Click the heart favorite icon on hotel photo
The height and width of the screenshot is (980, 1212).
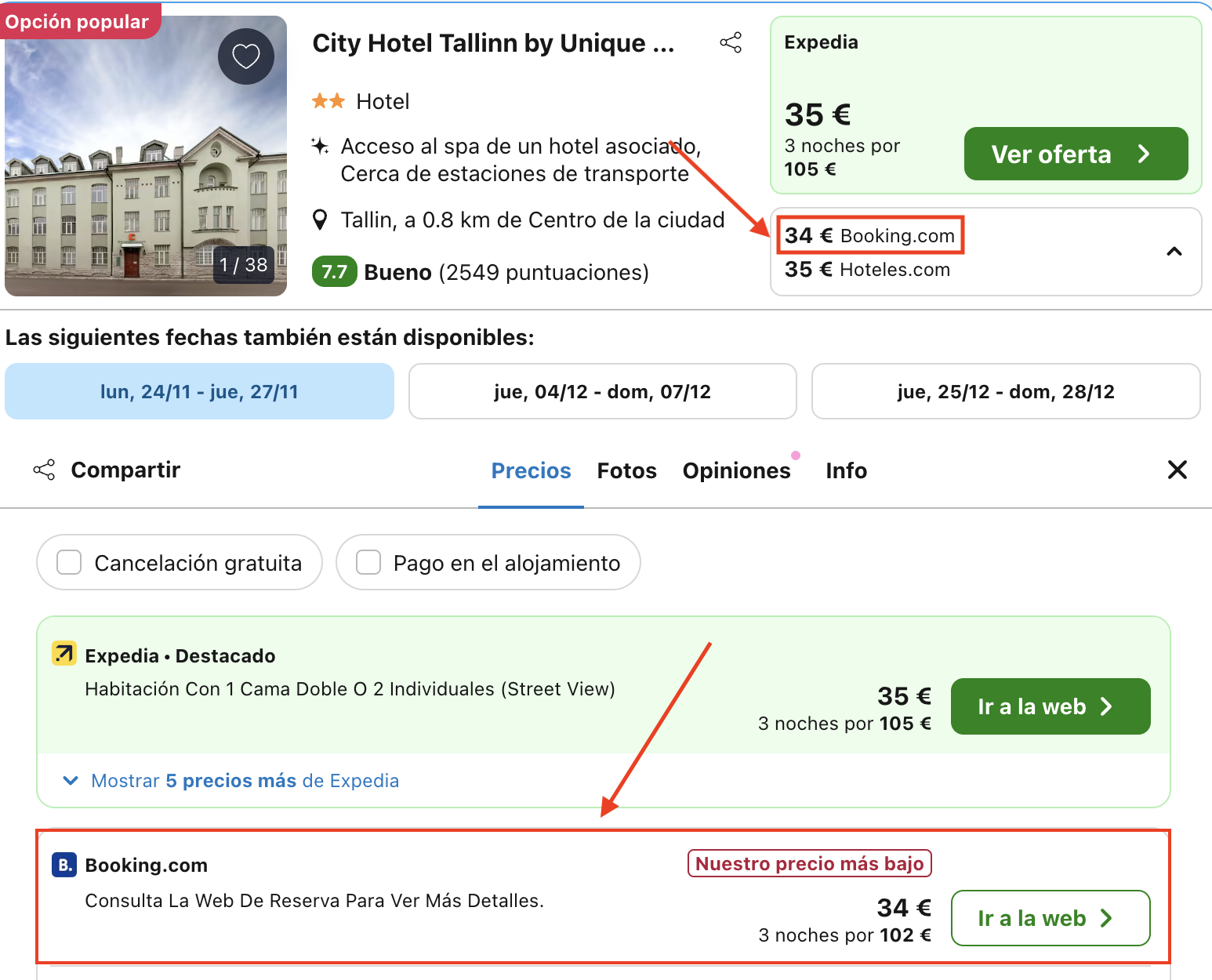pyautogui.click(x=245, y=56)
